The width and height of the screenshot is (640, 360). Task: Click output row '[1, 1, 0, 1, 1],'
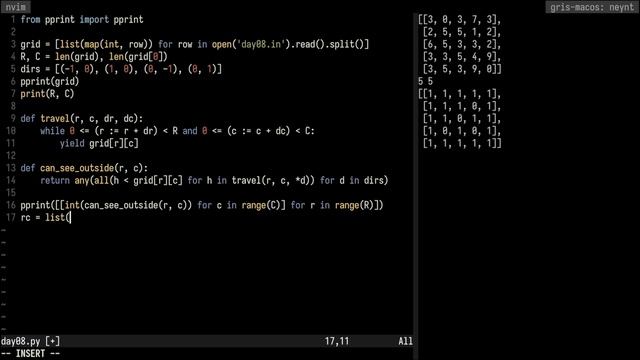click(462, 119)
